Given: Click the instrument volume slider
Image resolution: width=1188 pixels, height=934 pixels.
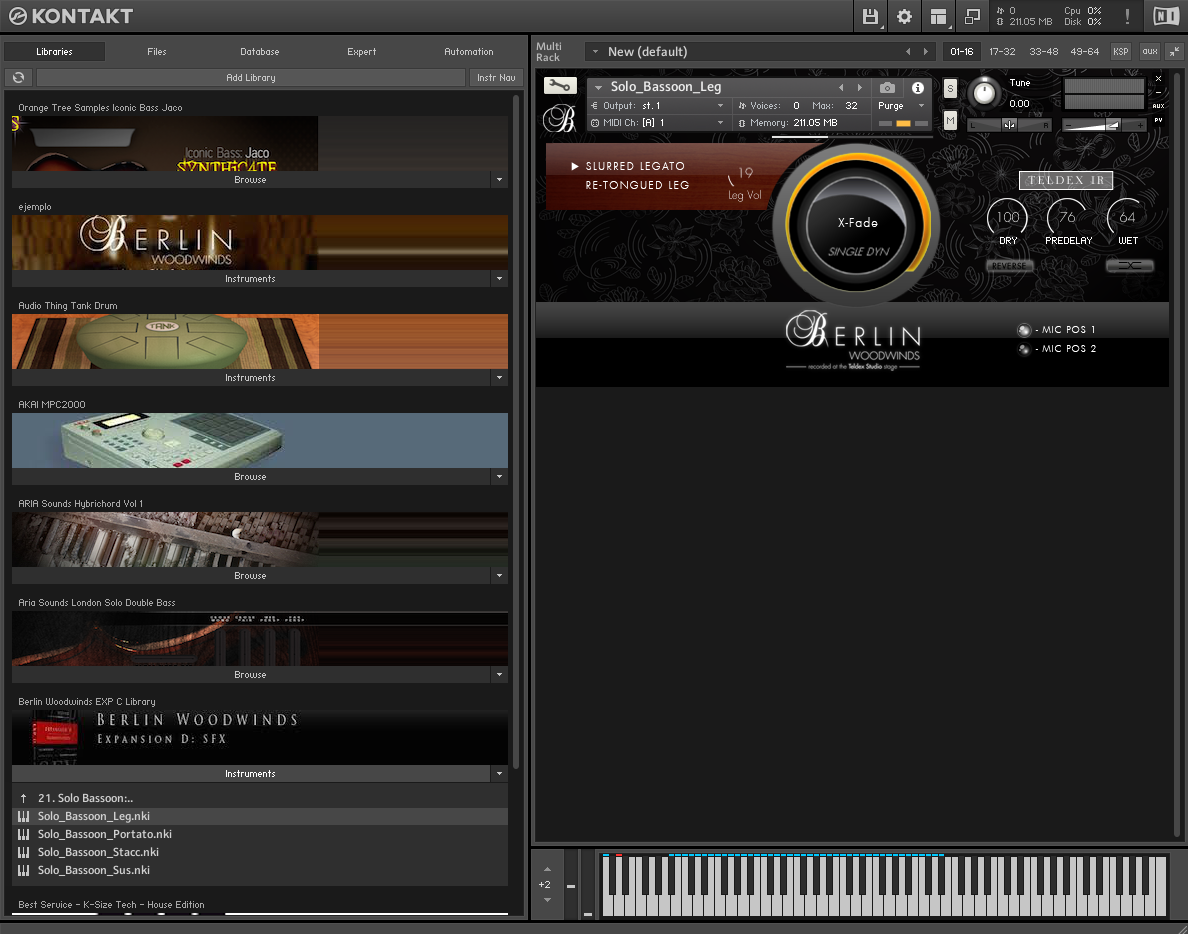Looking at the screenshot, I should pos(1104,125).
